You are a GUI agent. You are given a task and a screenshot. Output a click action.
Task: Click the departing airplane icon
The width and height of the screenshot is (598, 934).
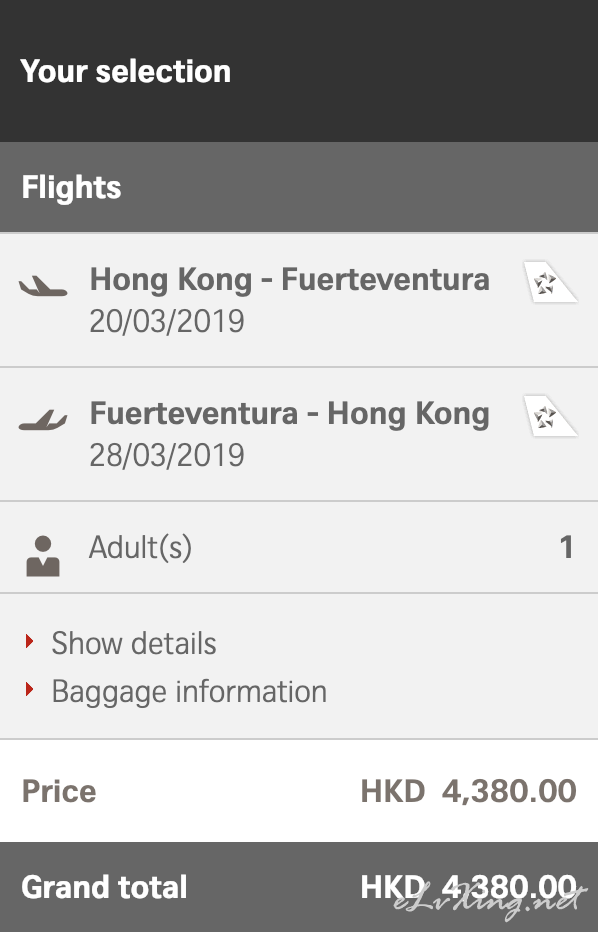pos(43,286)
